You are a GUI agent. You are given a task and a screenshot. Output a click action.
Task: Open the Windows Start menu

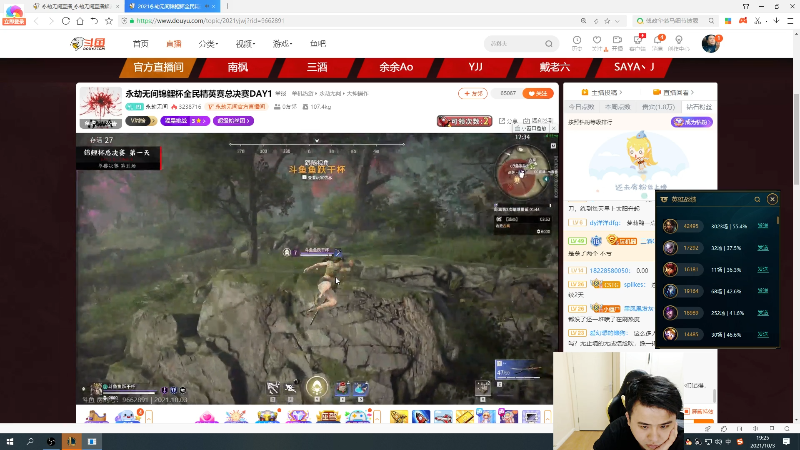pos(10,441)
